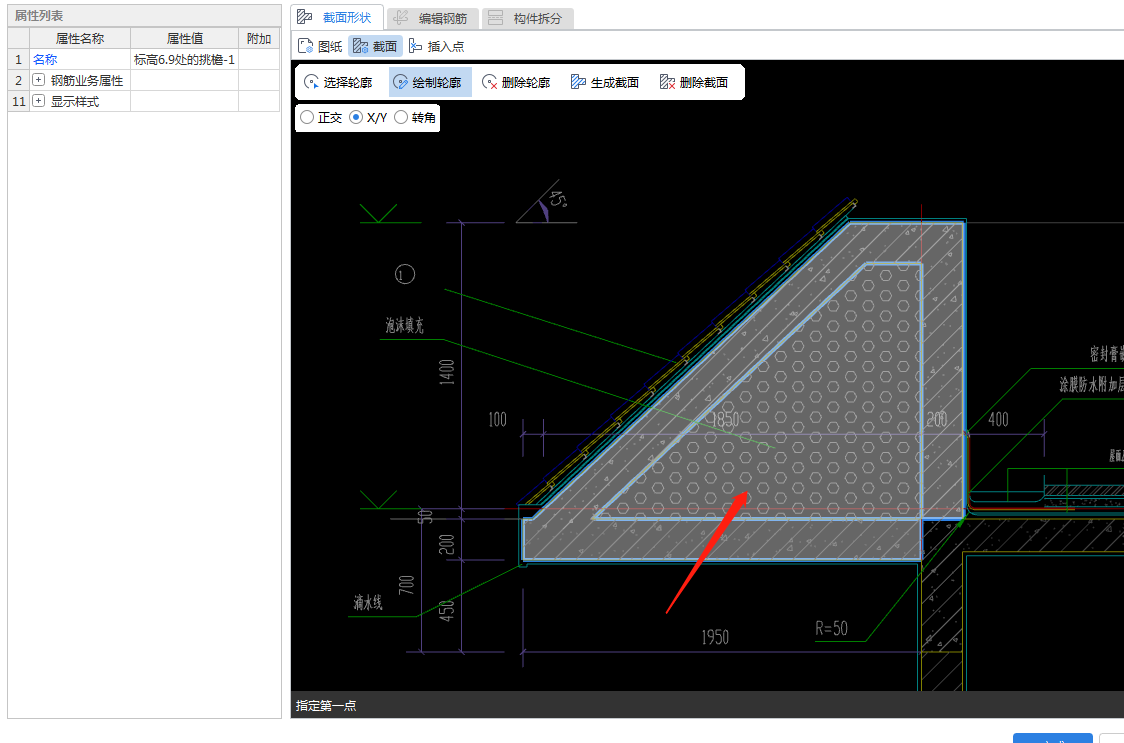Select the 正交 radio button
Image resolution: width=1124 pixels, height=743 pixels.
307,117
